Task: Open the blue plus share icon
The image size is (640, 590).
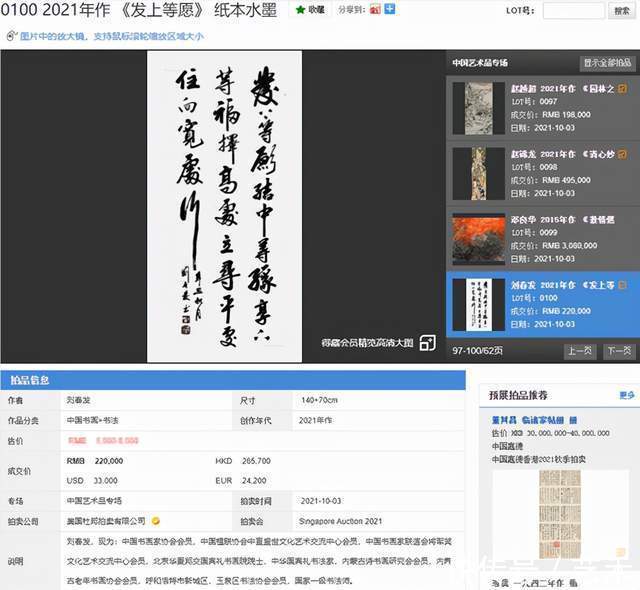Action: (x=389, y=9)
